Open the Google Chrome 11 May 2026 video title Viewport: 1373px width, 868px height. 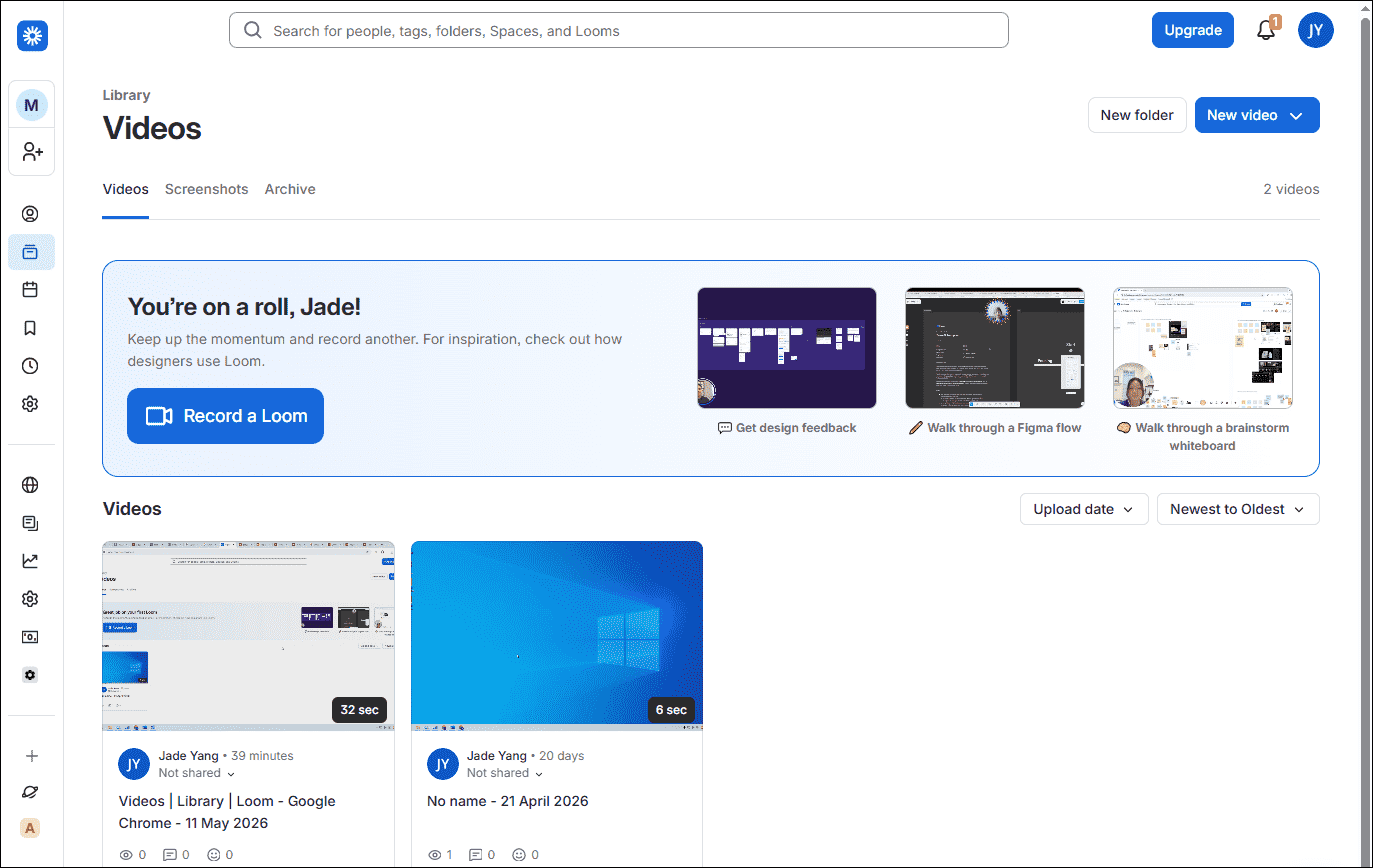coord(227,812)
